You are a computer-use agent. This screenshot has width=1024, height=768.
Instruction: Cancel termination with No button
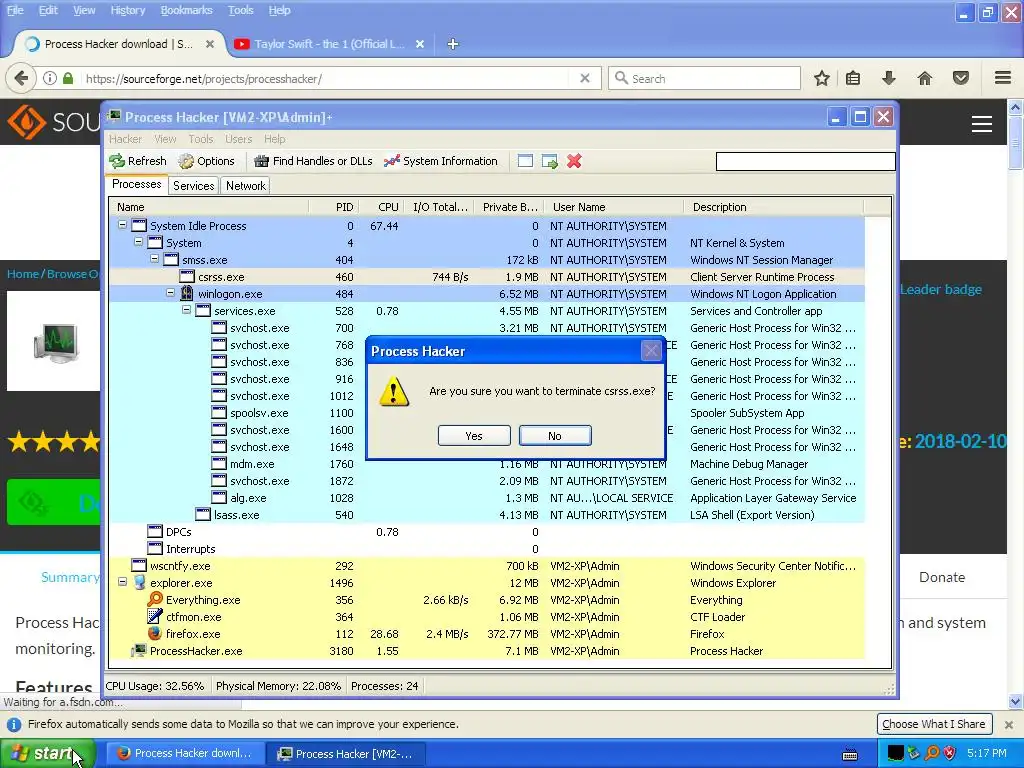click(x=555, y=436)
